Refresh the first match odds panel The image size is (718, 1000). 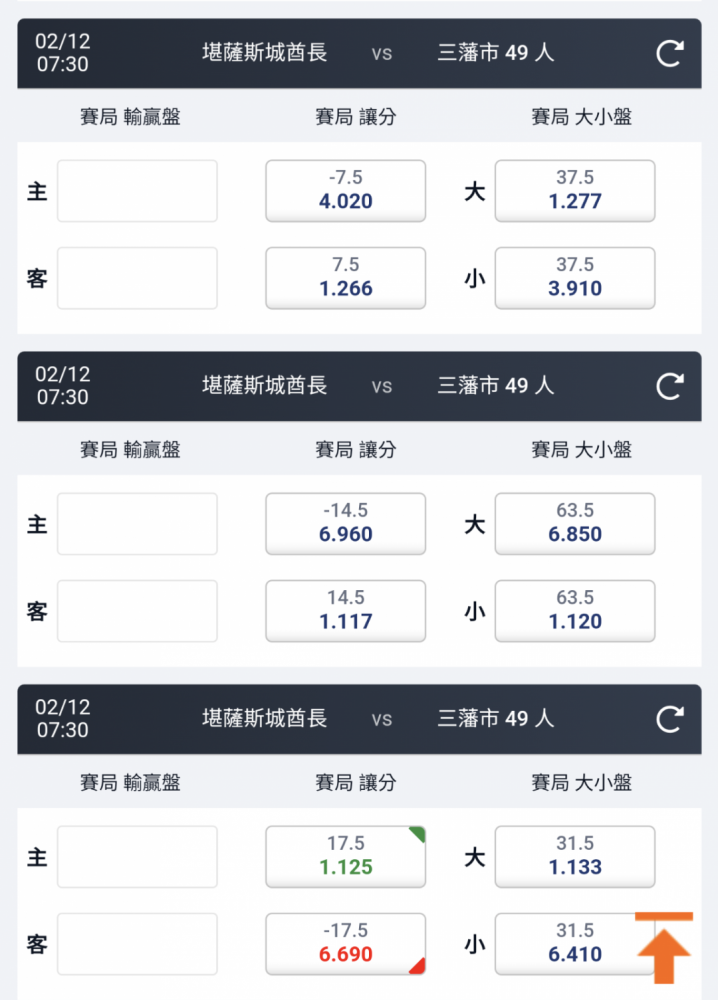coord(670,53)
